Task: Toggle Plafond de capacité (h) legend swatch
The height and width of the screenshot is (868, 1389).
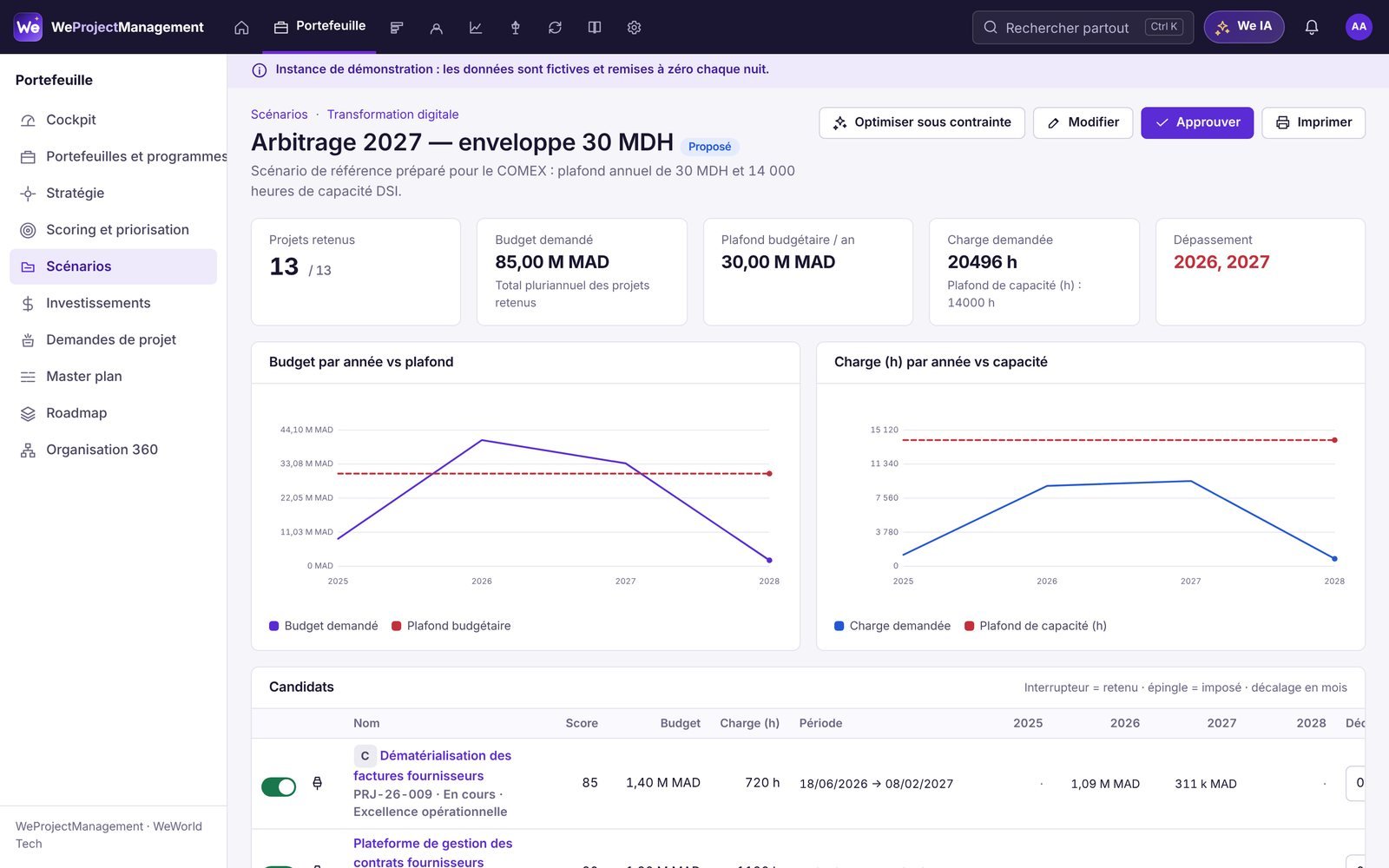Action: (x=970, y=626)
